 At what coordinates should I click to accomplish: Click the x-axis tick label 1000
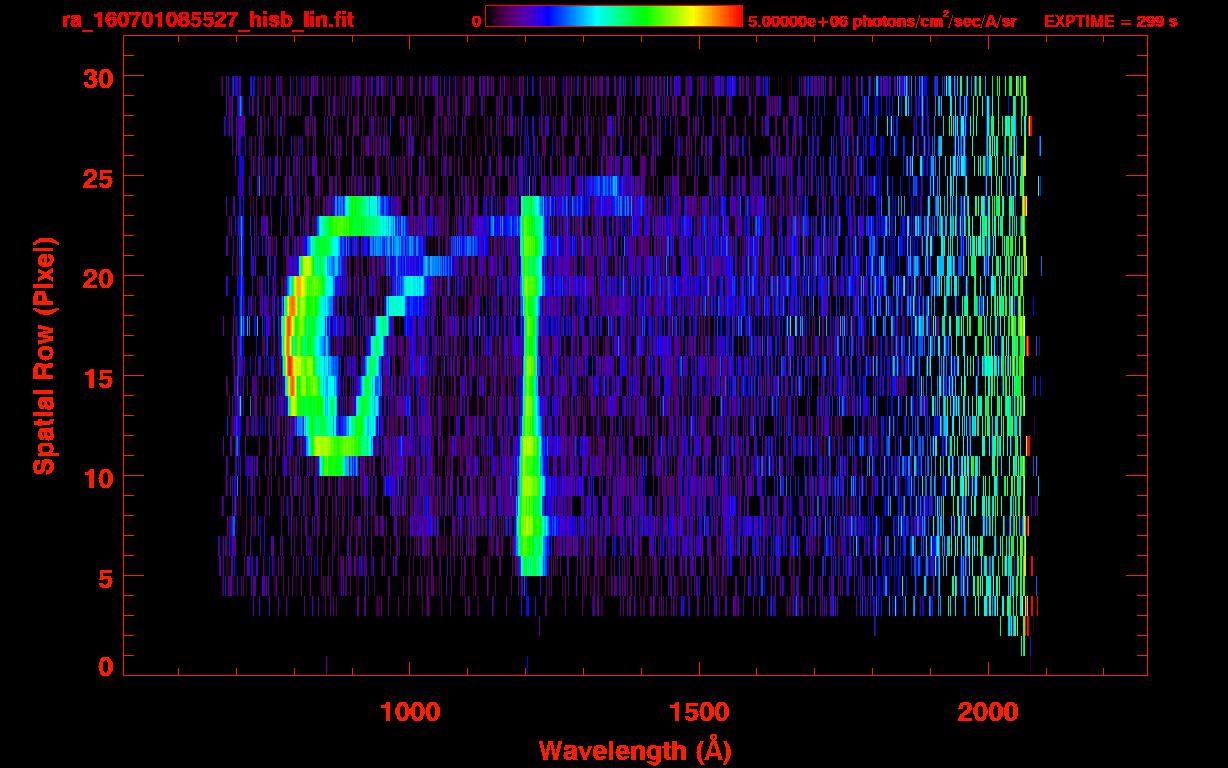pos(409,712)
